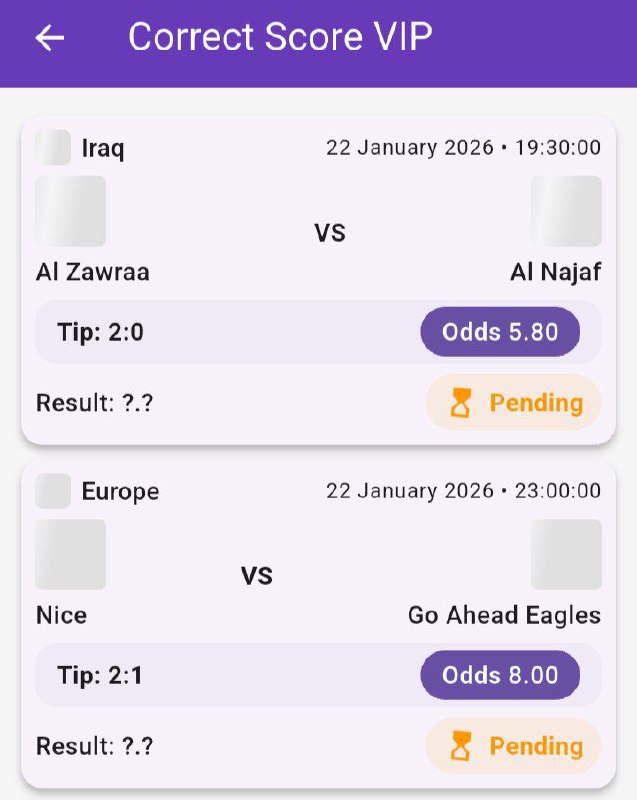Select the Pending status for Al Zawraa match
This screenshot has height=800, width=637.
click(513, 403)
